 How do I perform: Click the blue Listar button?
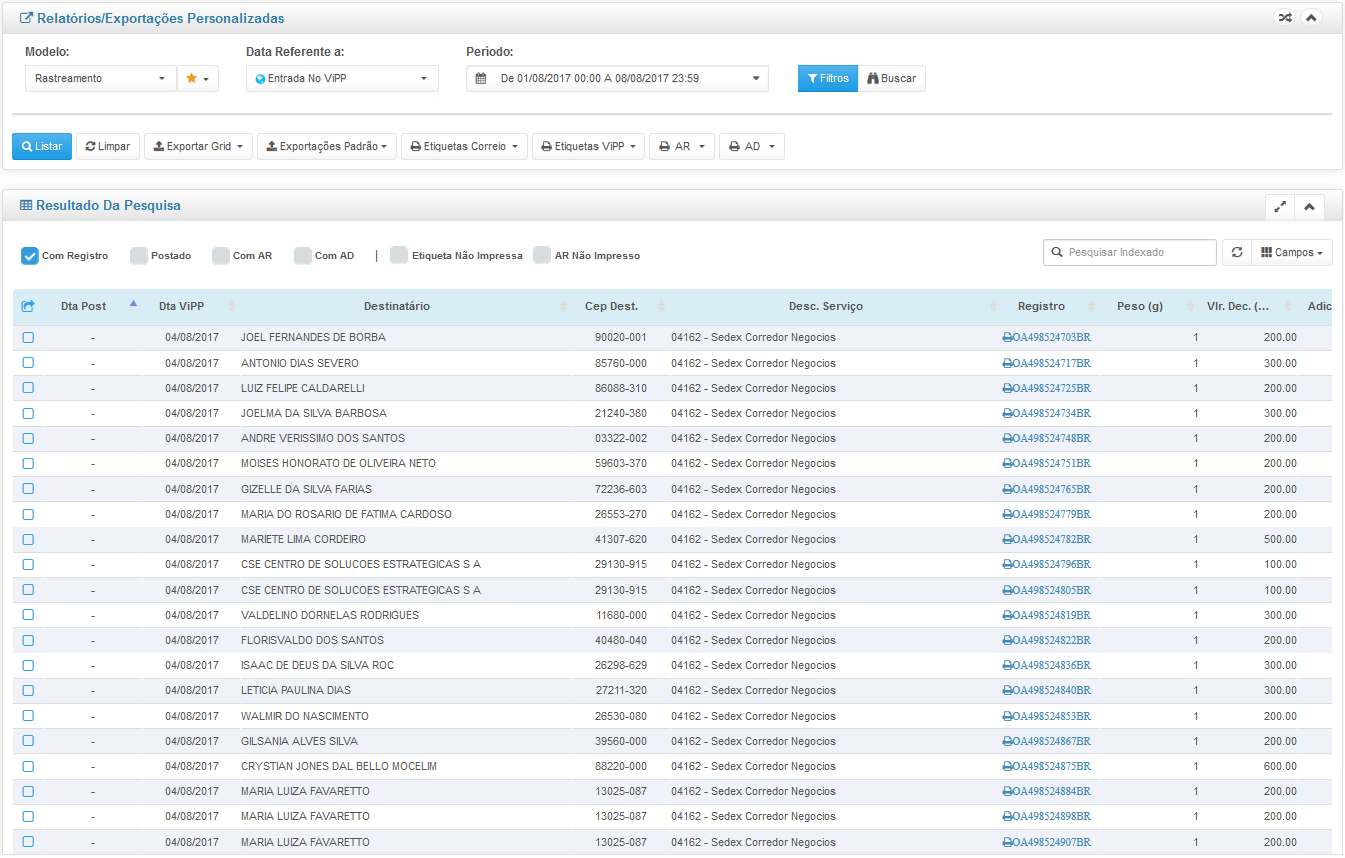pyautogui.click(x=42, y=147)
